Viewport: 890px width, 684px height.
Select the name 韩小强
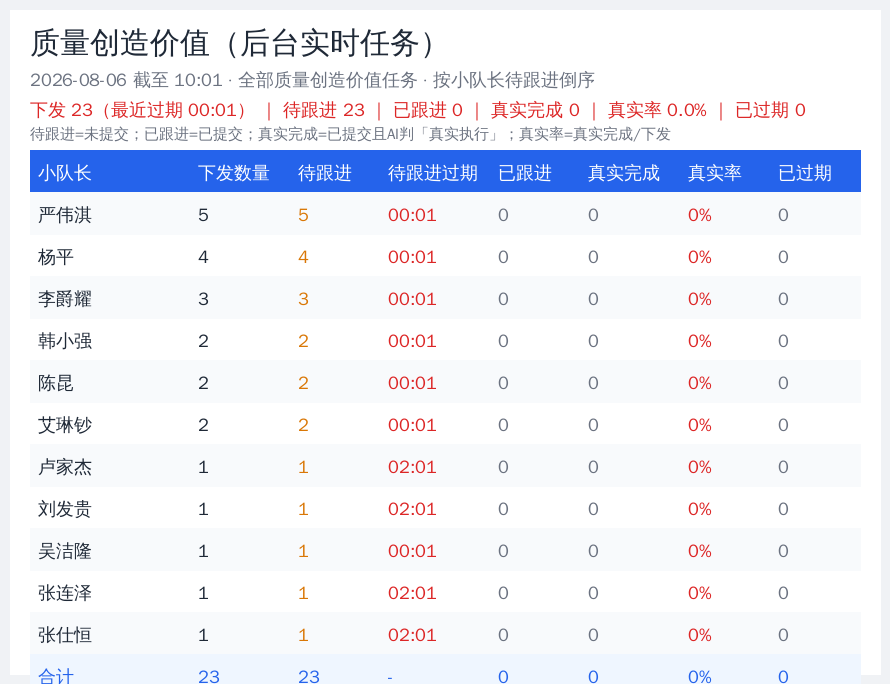tap(65, 341)
